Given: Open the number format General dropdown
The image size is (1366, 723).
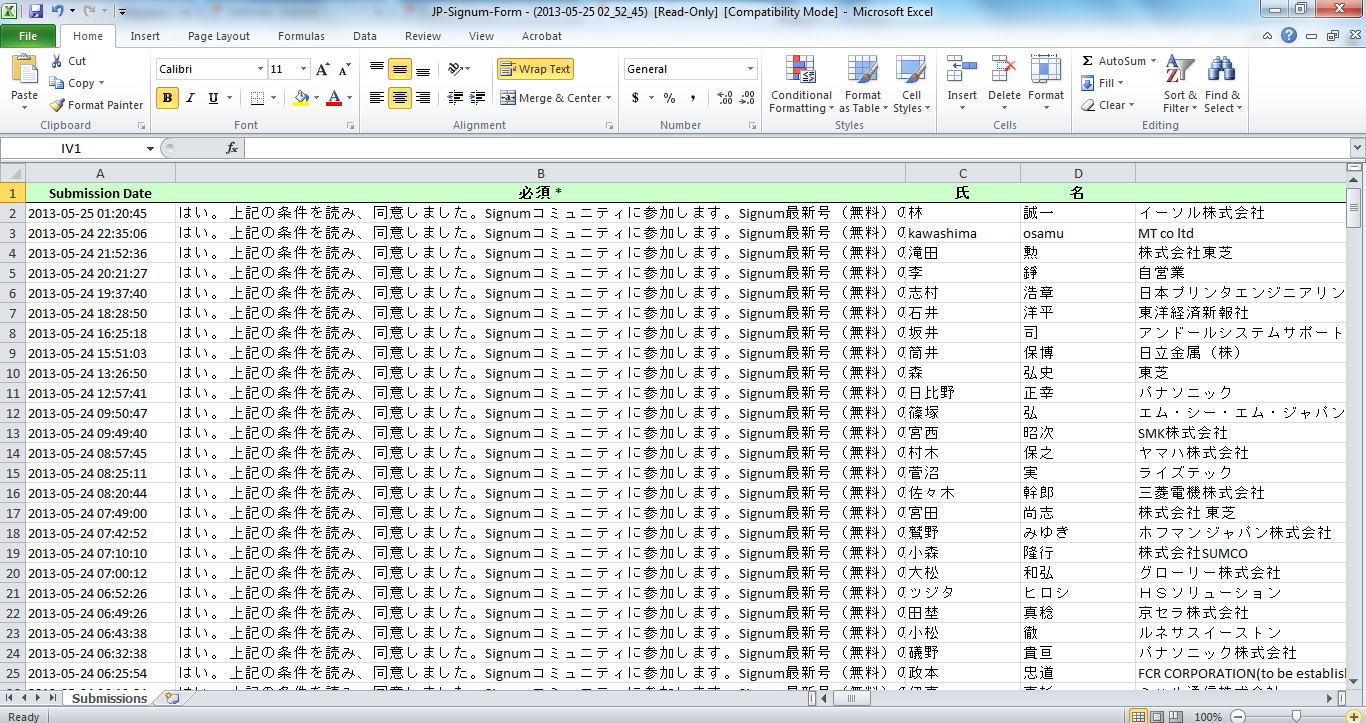Looking at the screenshot, I should (751, 69).
